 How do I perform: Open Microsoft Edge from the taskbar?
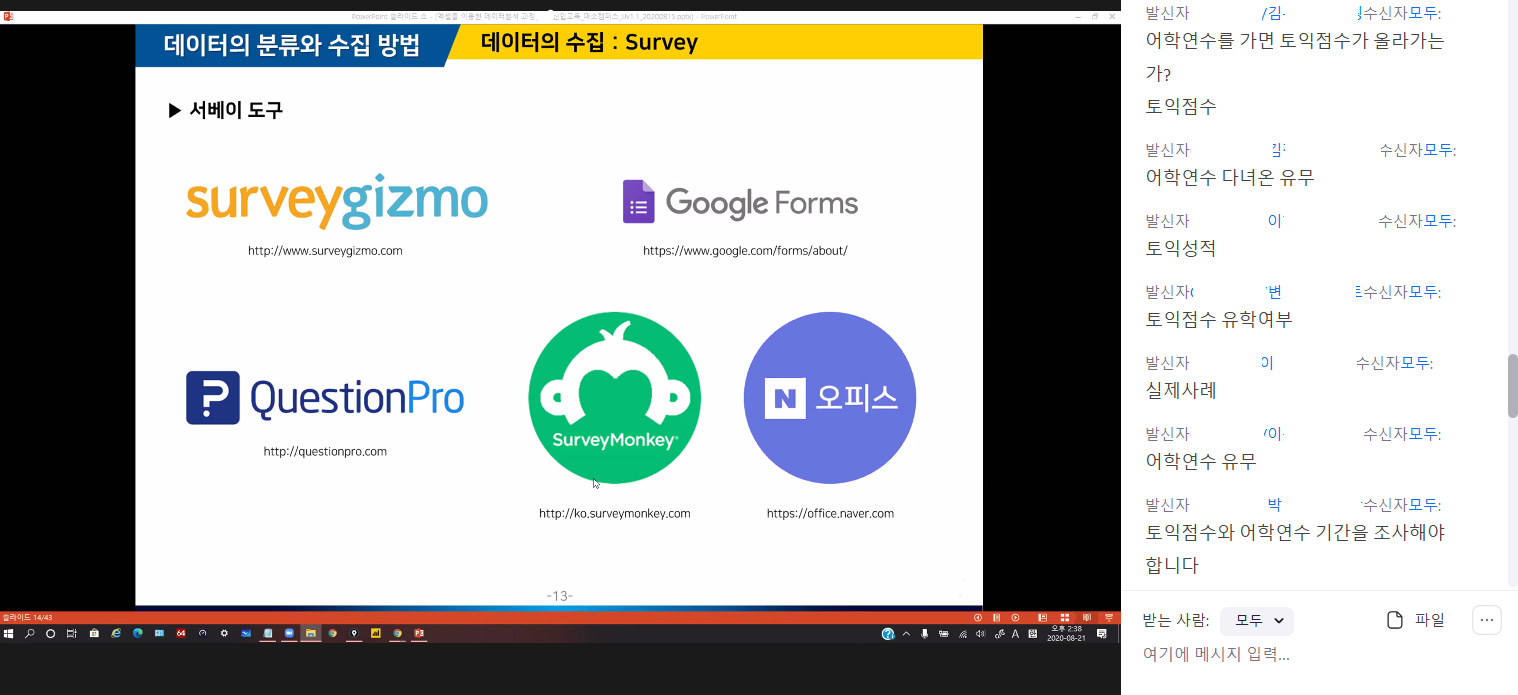[x=138, y=633]
